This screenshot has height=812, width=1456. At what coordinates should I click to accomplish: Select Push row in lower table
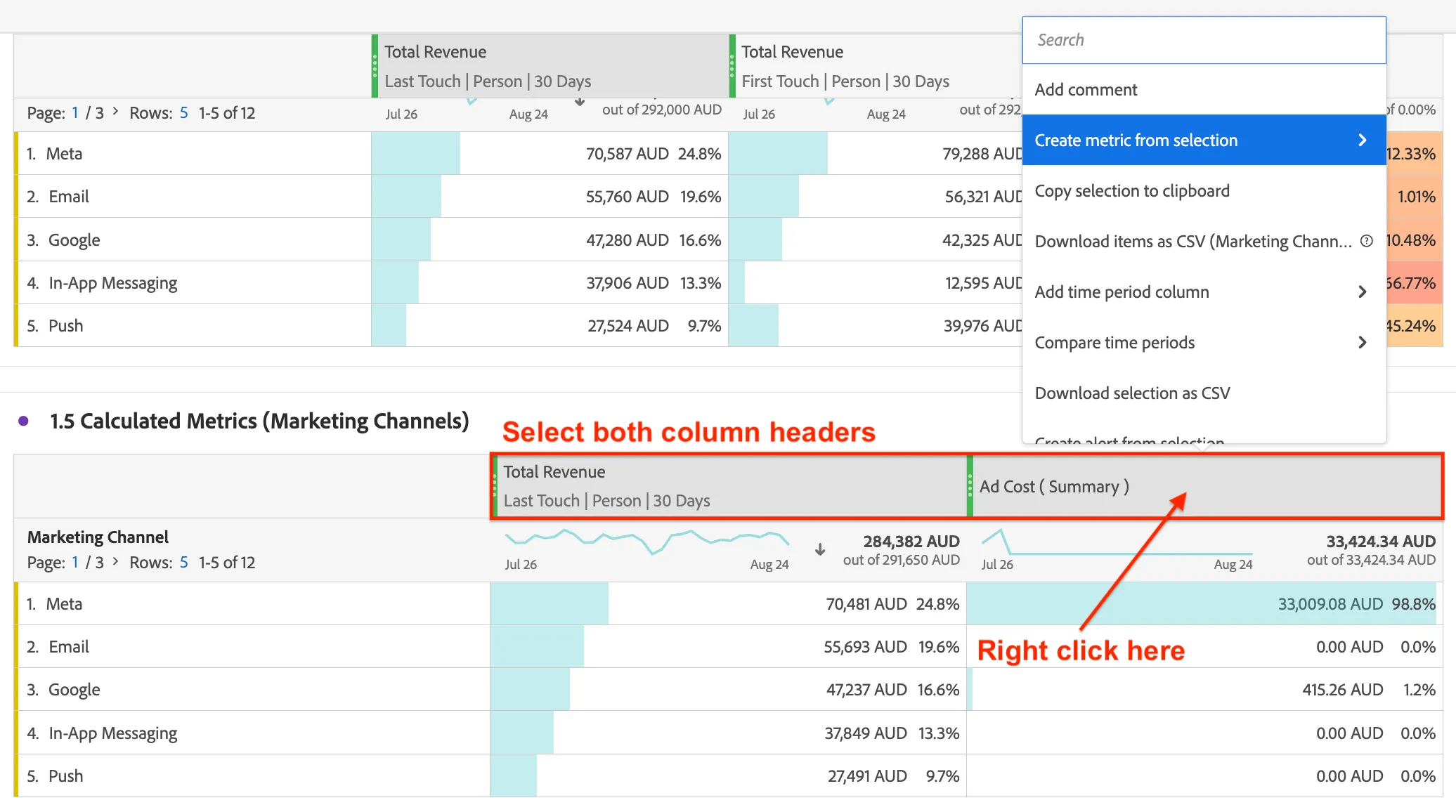coord(253,776)
